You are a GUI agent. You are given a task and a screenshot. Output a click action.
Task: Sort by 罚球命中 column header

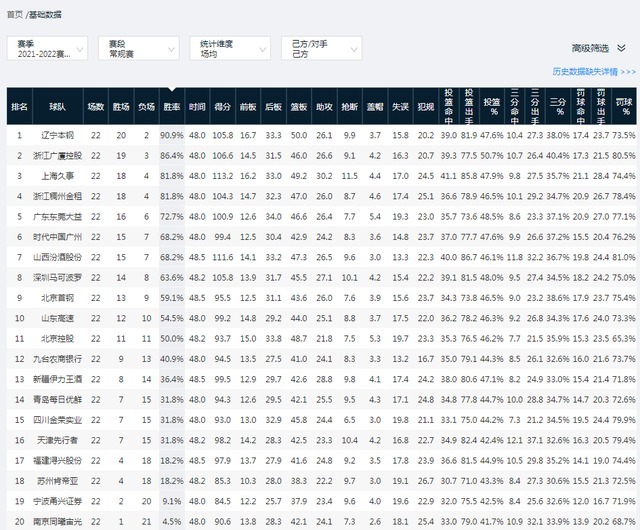580,107
